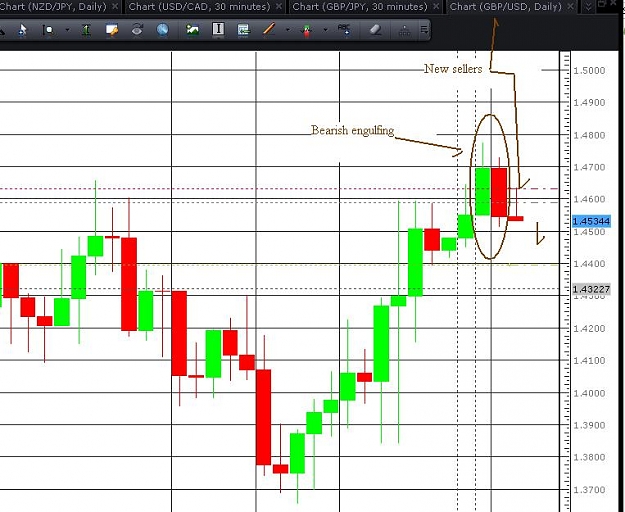The width and height of the screenshot is (625, 512).
Task: Click the 1.4000 price axis label
Action: click(589, 393)
